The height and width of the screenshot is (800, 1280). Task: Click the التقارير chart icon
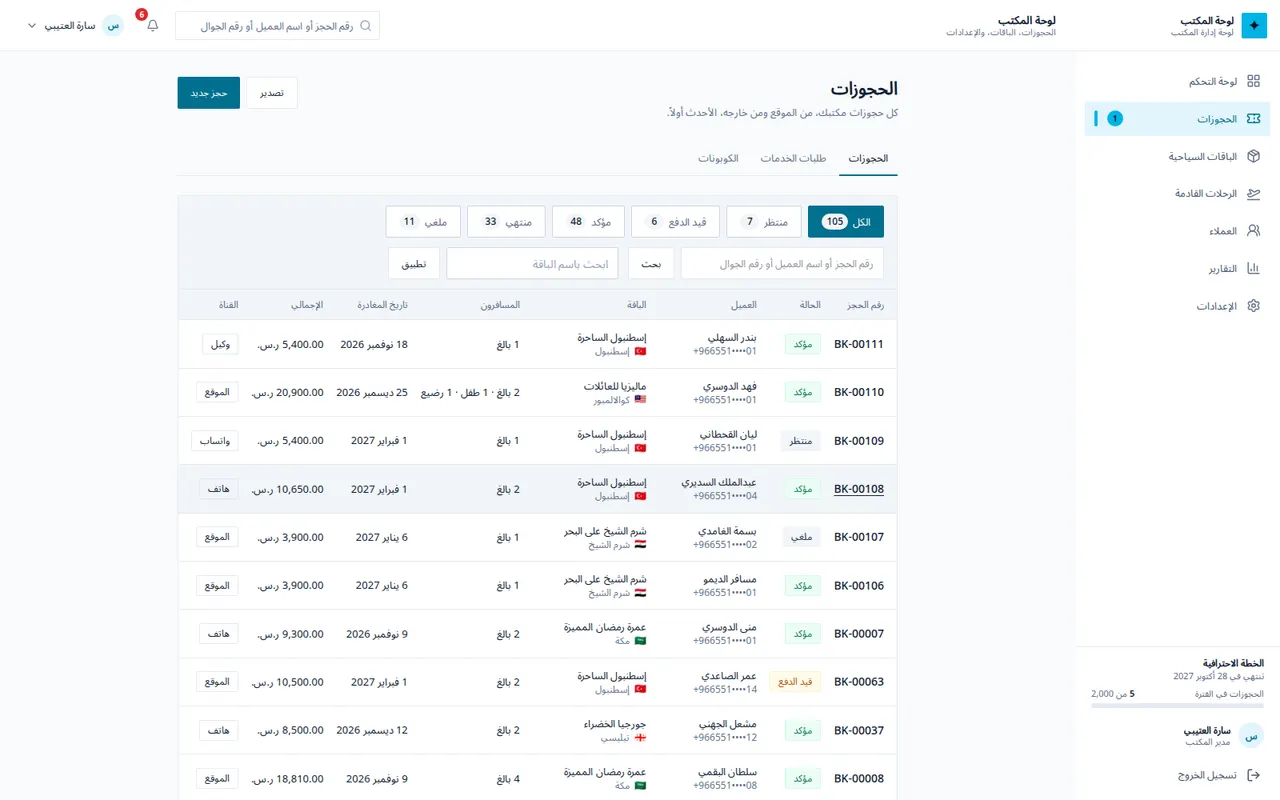point(1253,269)
